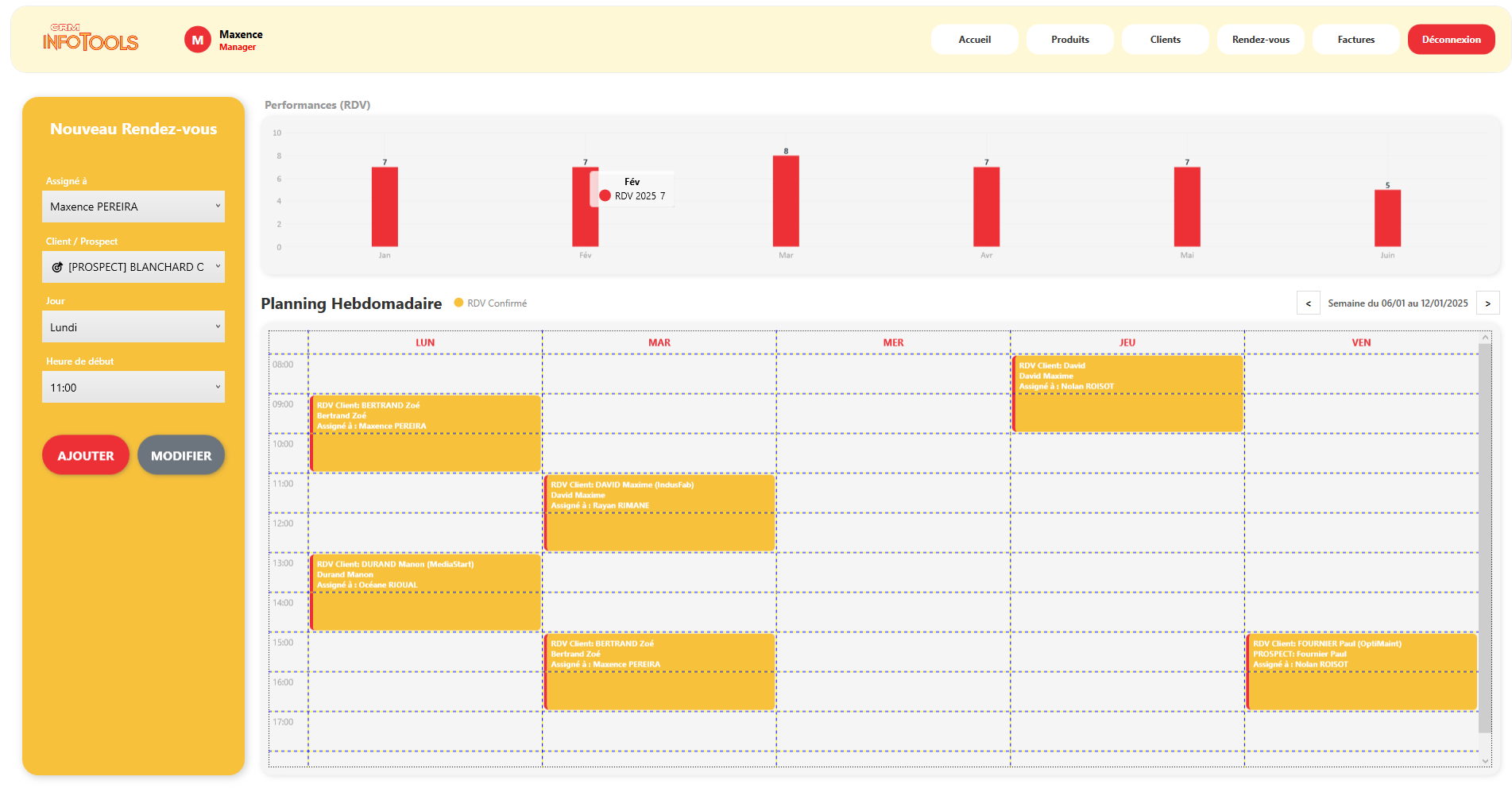
Task: Go to previous week with the left arrow
Action: pos(1308,303)
